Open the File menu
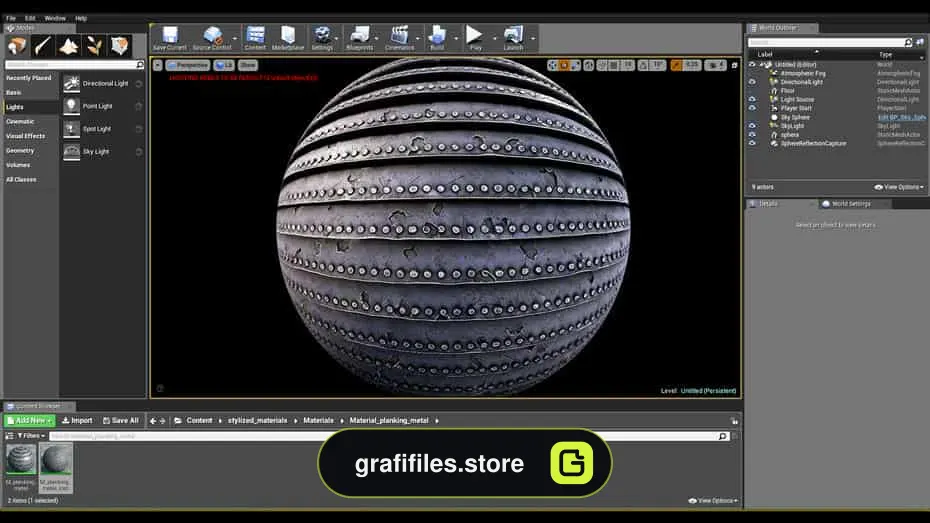The width and height of the screenshot is (930, 523). coord(11,18)
